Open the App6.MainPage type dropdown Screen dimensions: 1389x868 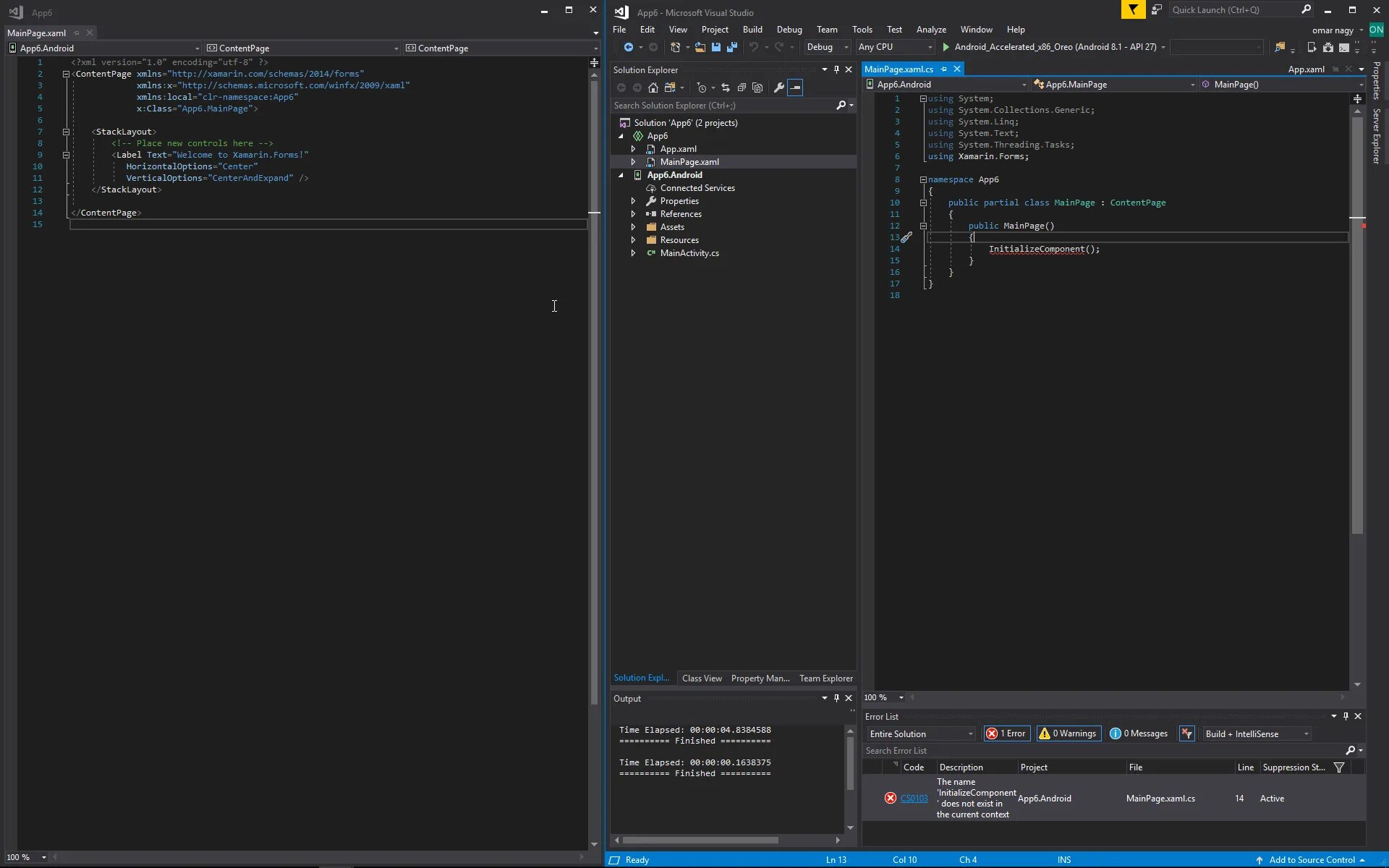[1114, 85]
